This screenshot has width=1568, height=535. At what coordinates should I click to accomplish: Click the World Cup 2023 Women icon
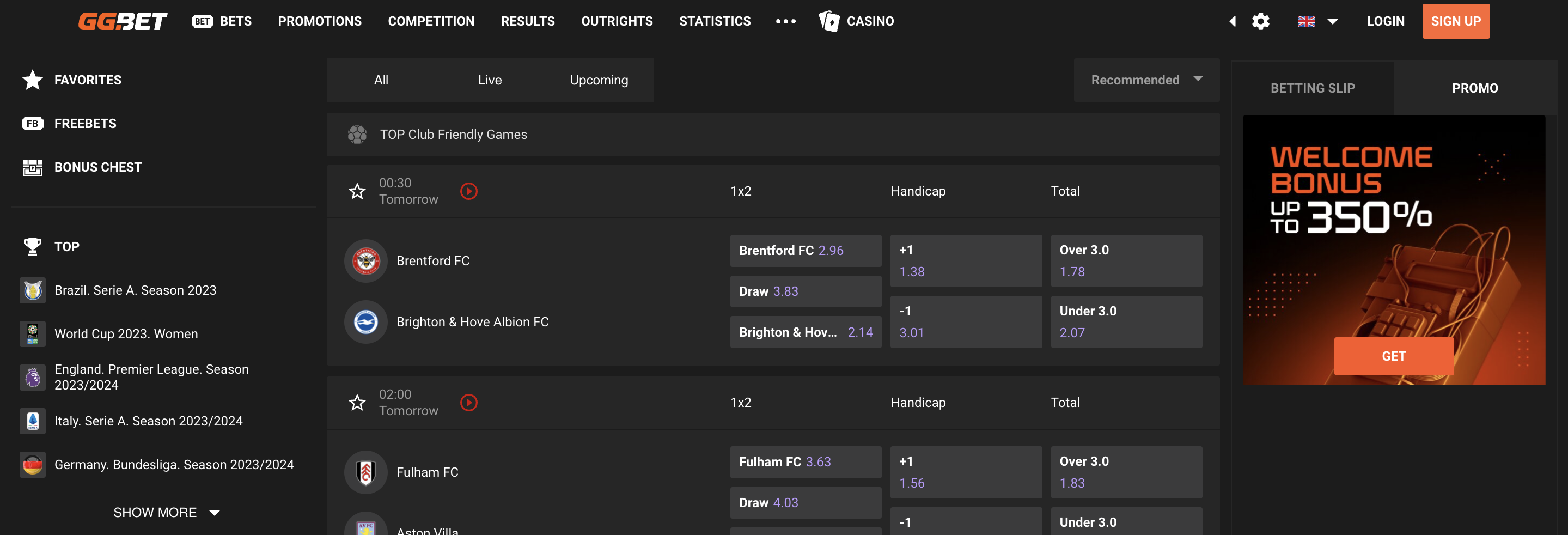coord(32,334)
